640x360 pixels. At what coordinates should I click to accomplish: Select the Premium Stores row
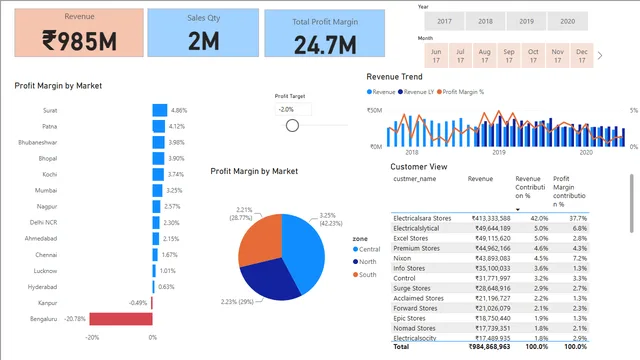490,248
